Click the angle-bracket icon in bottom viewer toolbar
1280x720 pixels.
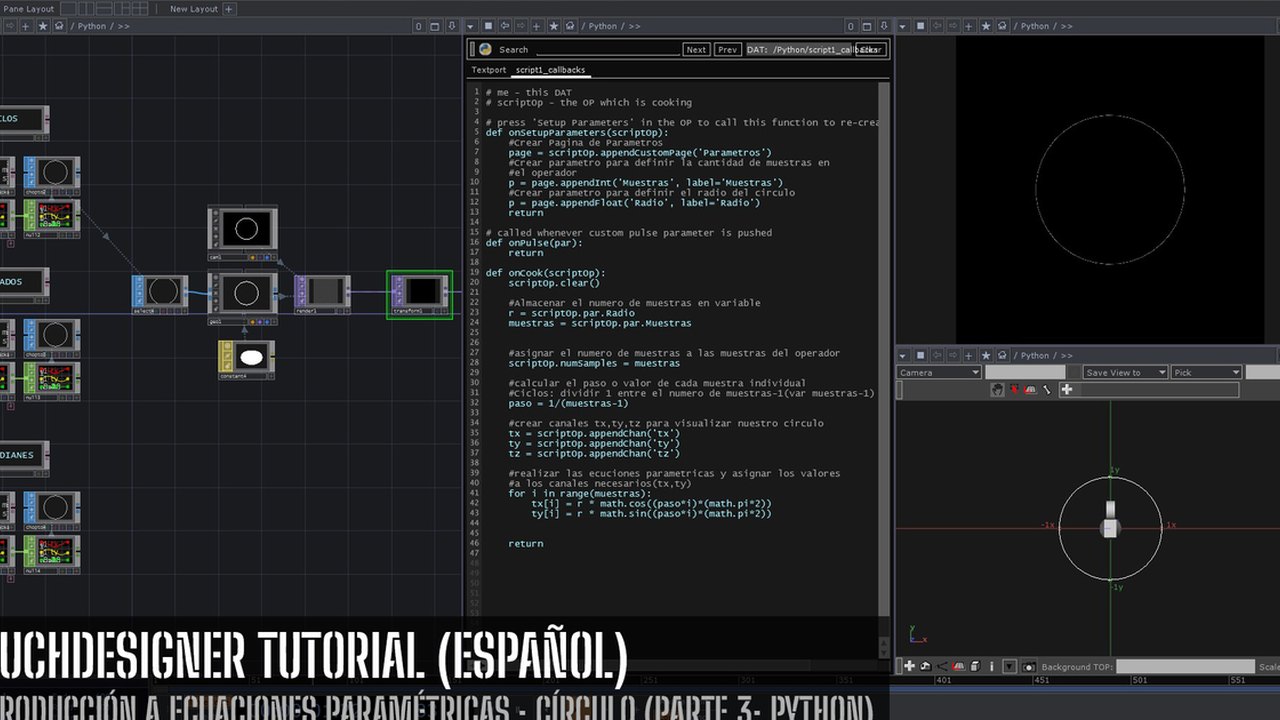pos(942,667)
